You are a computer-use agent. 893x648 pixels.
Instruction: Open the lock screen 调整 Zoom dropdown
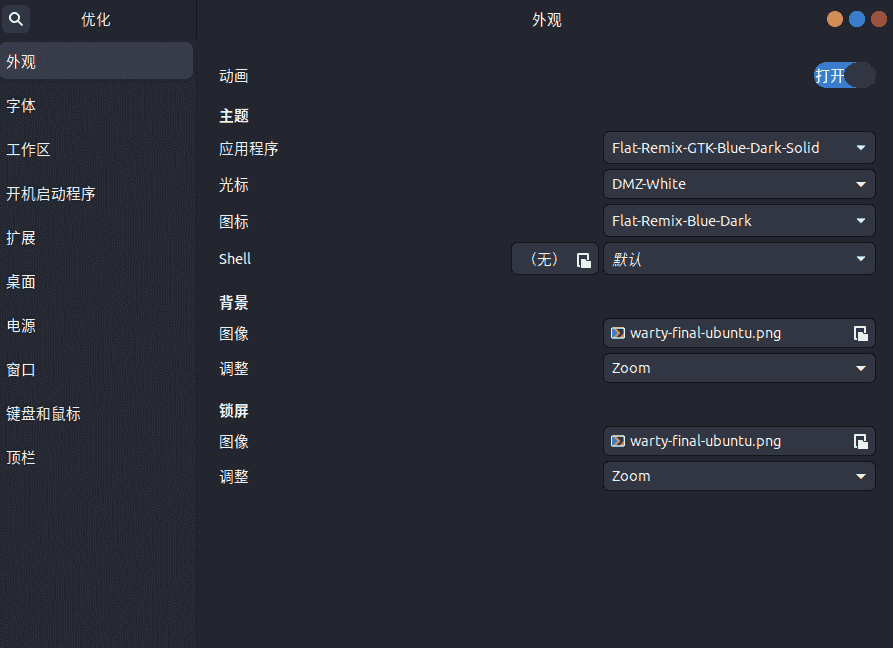(739, 476)
